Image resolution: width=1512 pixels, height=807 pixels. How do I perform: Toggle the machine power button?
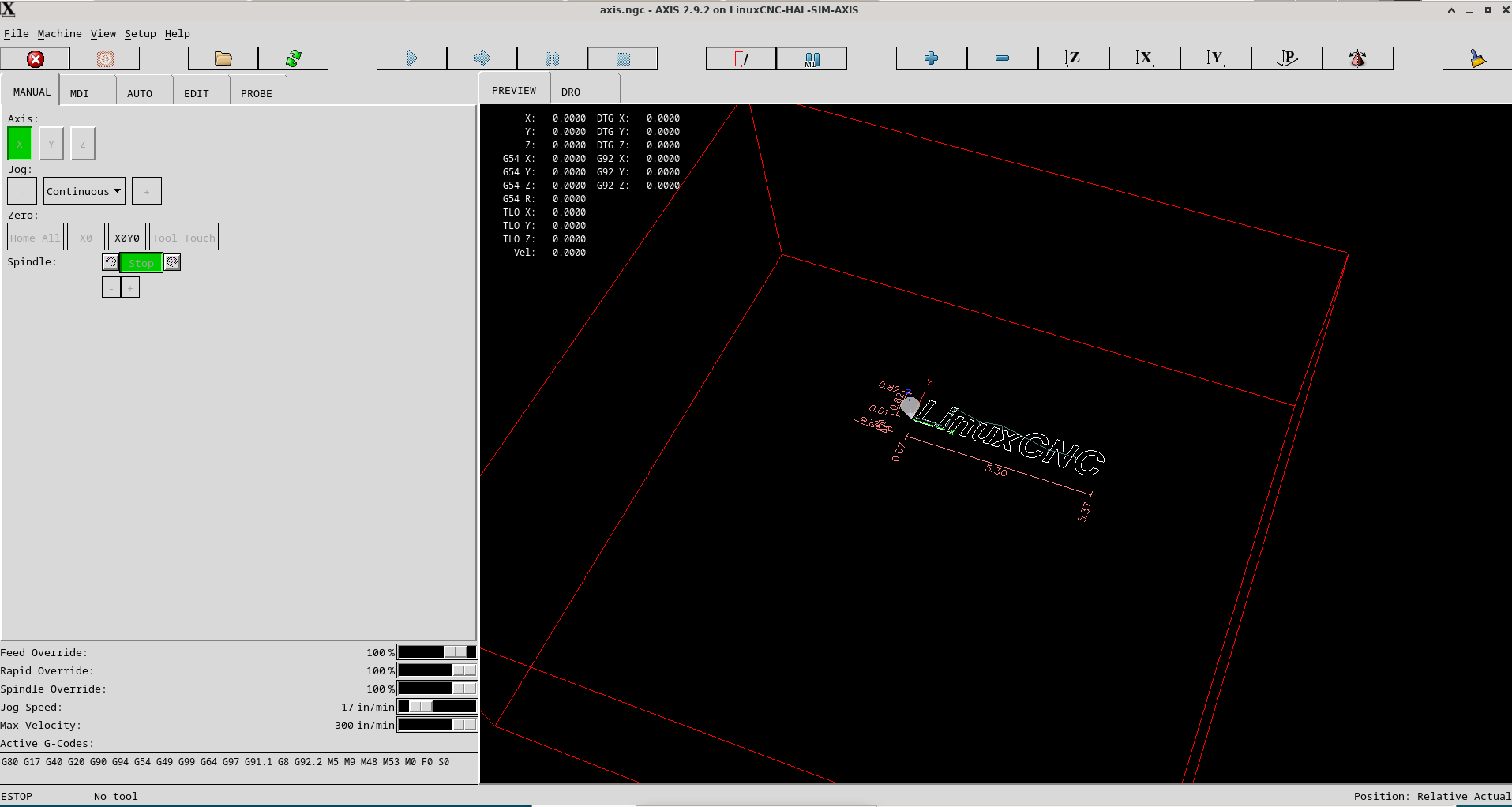(x=105, y=59)
